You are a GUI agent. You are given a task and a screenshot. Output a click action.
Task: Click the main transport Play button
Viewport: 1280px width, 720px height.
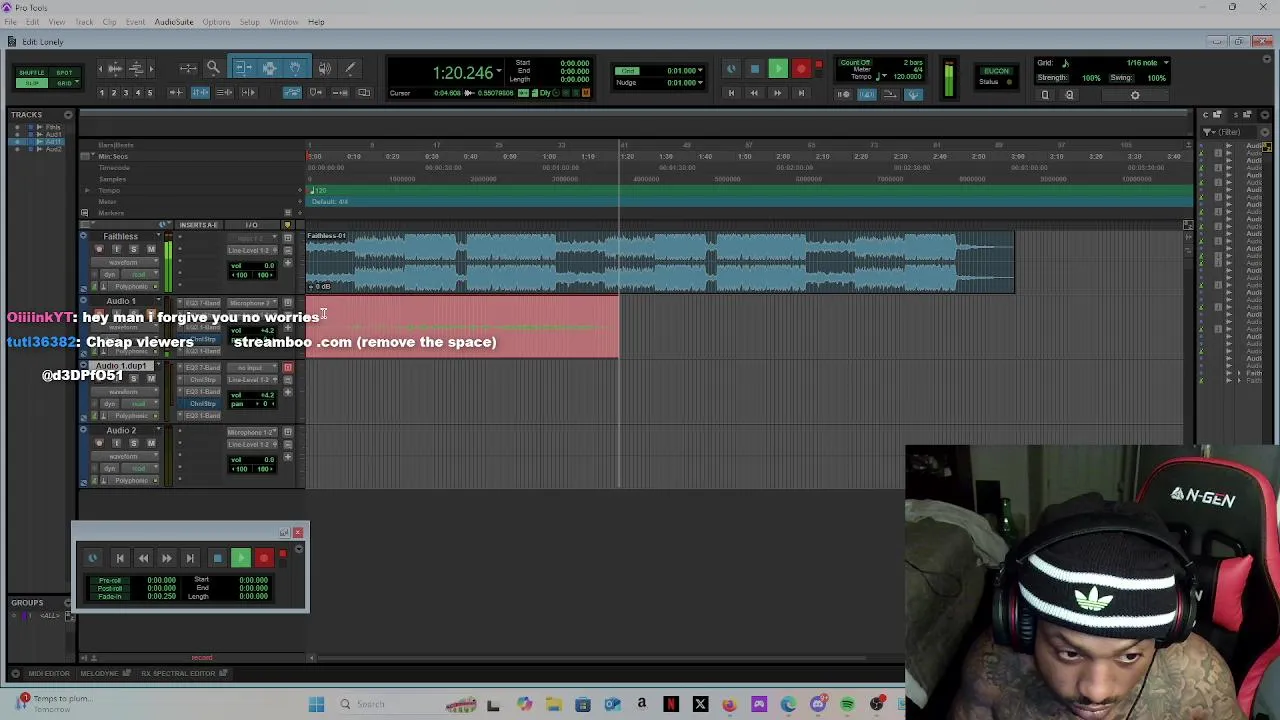[778, 69]
